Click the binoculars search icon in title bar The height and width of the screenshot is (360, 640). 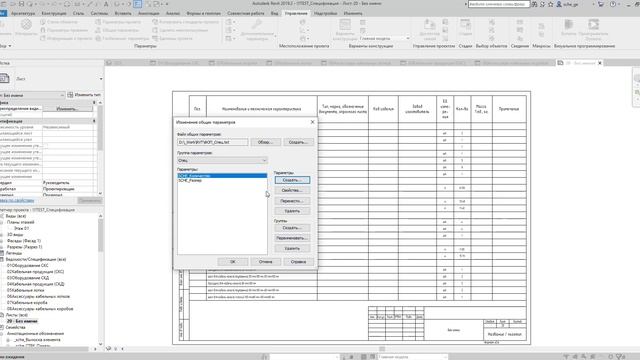point(534,4)
